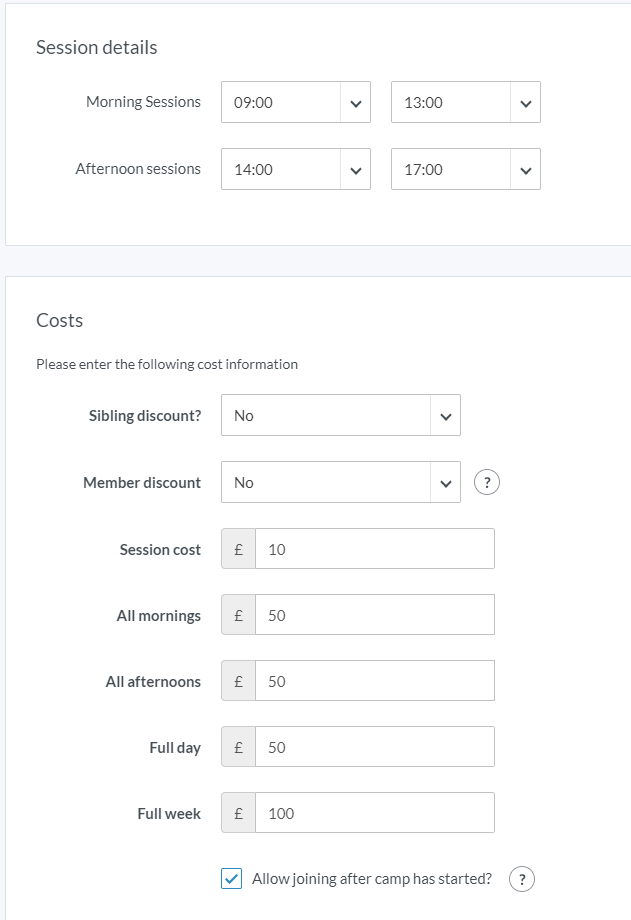Click the £ prefix on Full day
631x920 pixels.
click(238, 747)
